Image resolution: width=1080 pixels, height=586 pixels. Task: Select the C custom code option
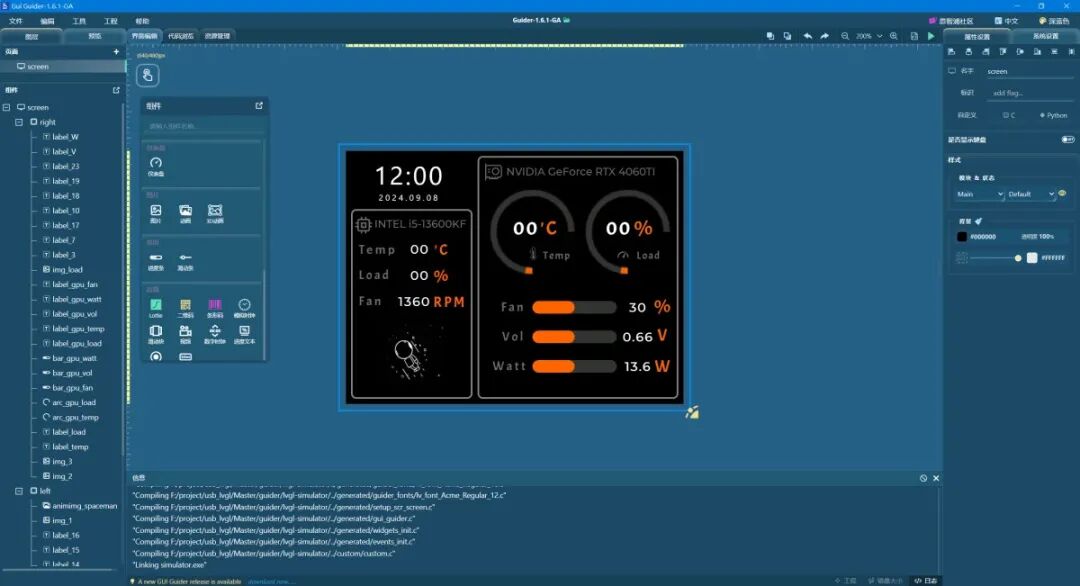1009,115
